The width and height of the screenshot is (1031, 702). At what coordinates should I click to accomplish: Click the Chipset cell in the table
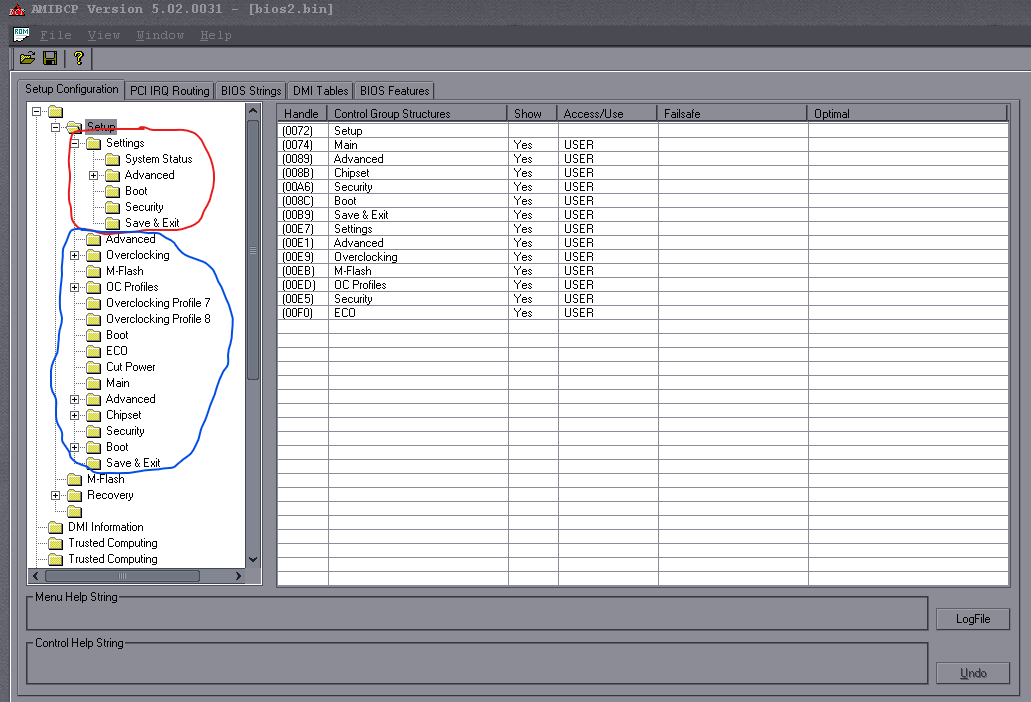[418, 173]
